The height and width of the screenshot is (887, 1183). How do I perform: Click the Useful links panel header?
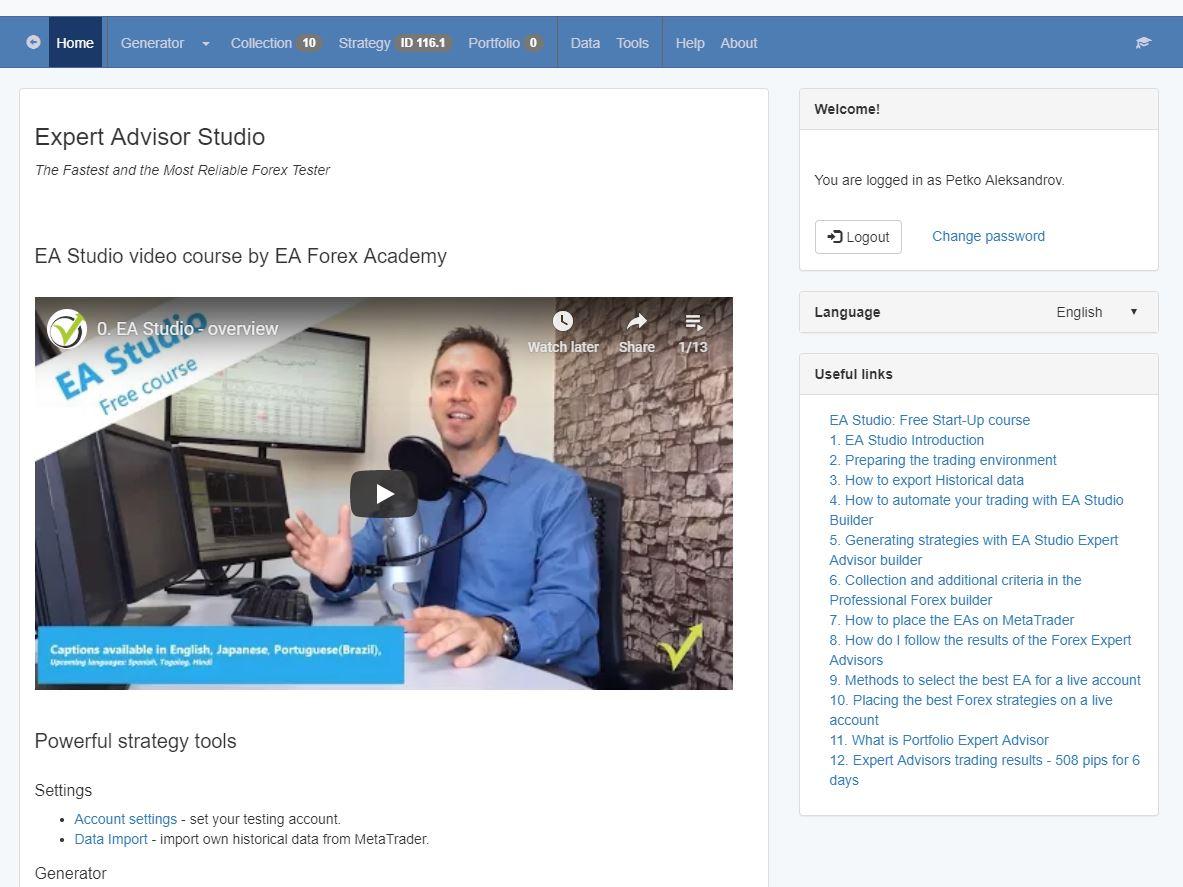(979, 374)
